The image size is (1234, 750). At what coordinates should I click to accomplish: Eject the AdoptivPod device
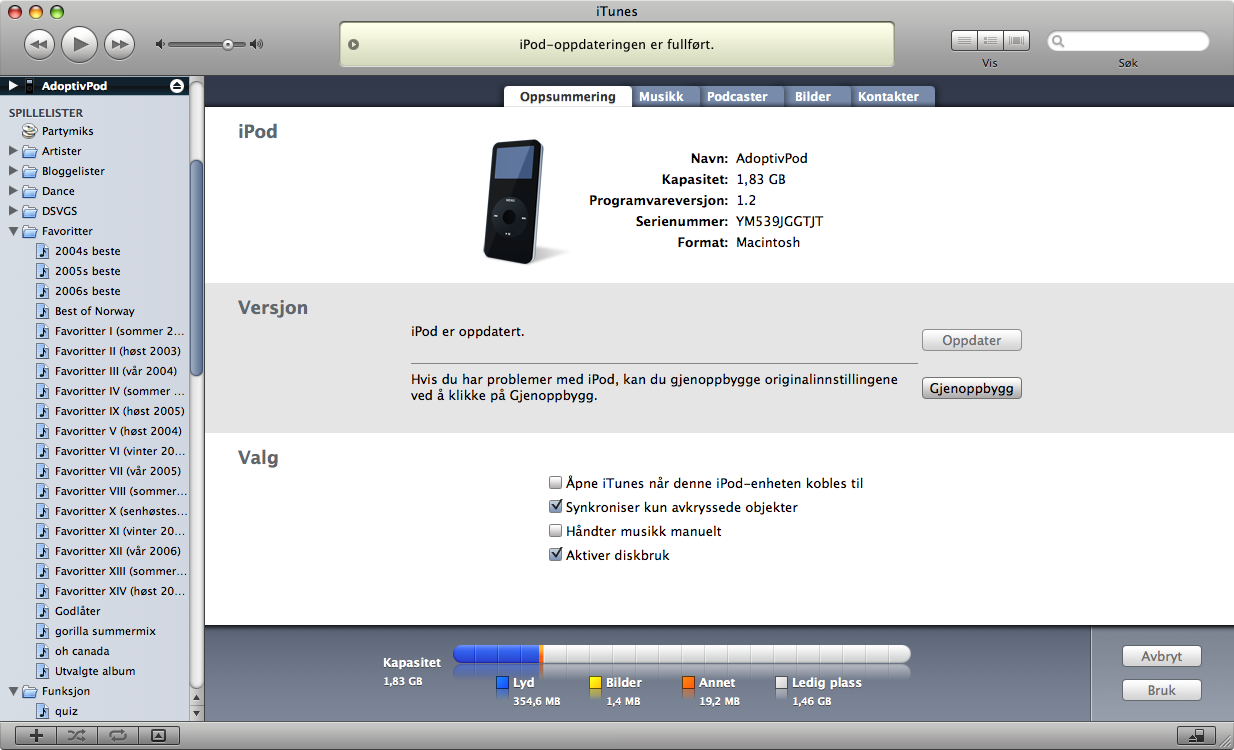coord(176,86)
